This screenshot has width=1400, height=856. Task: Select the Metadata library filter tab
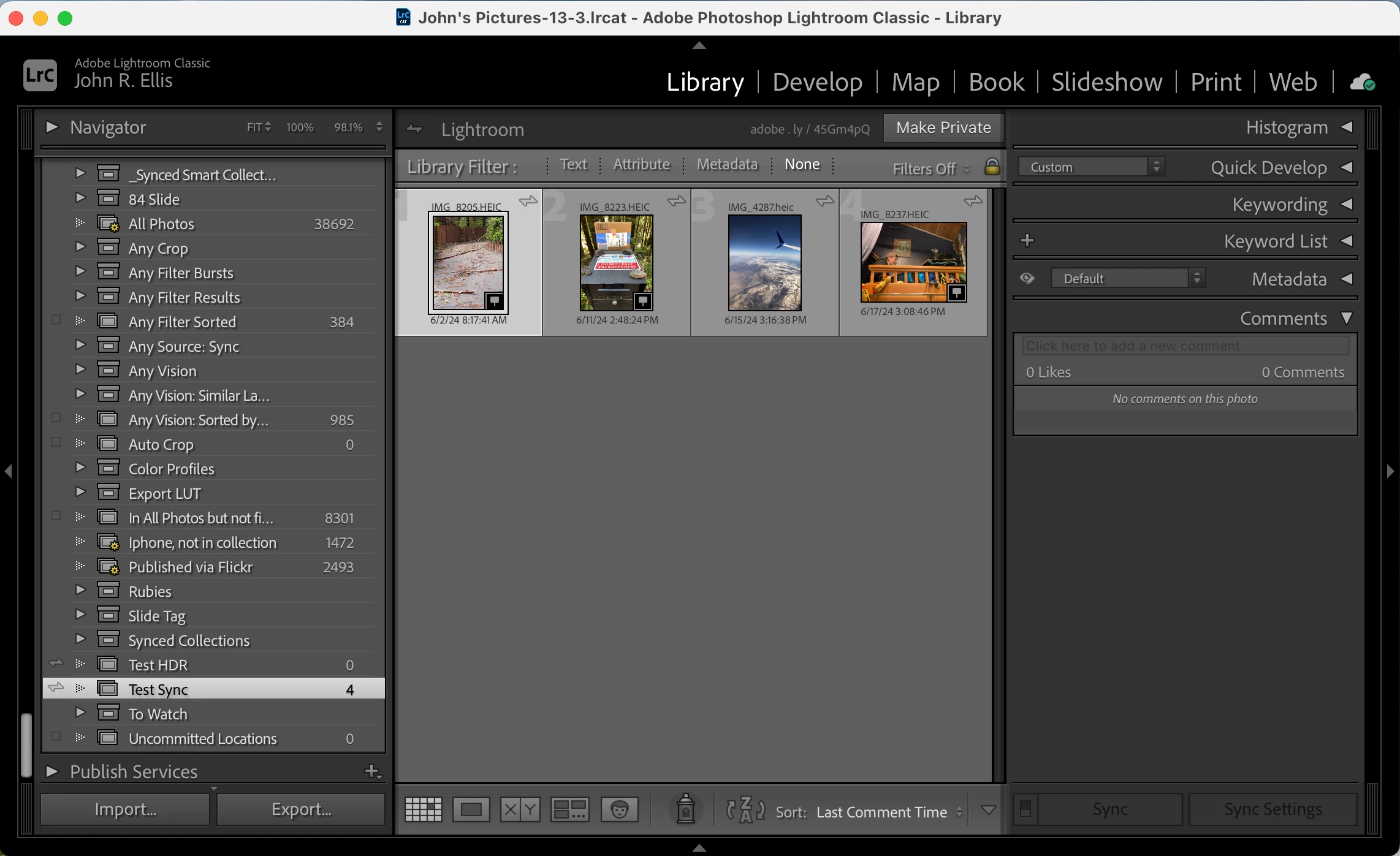coord(727,164)
